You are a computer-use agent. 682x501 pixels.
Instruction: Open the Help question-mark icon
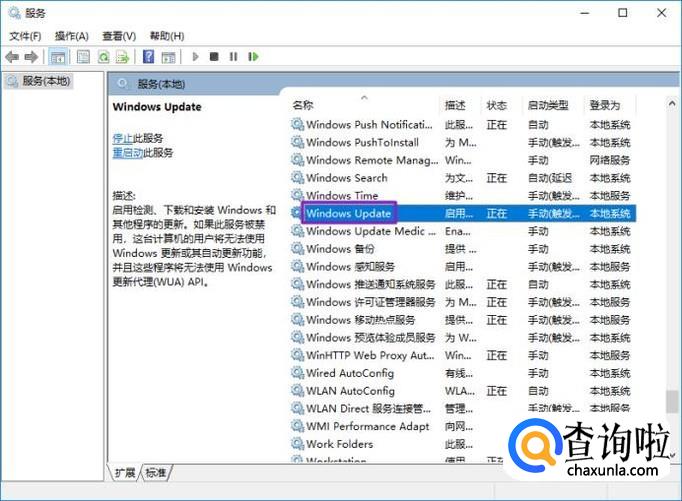click(148, 57)
